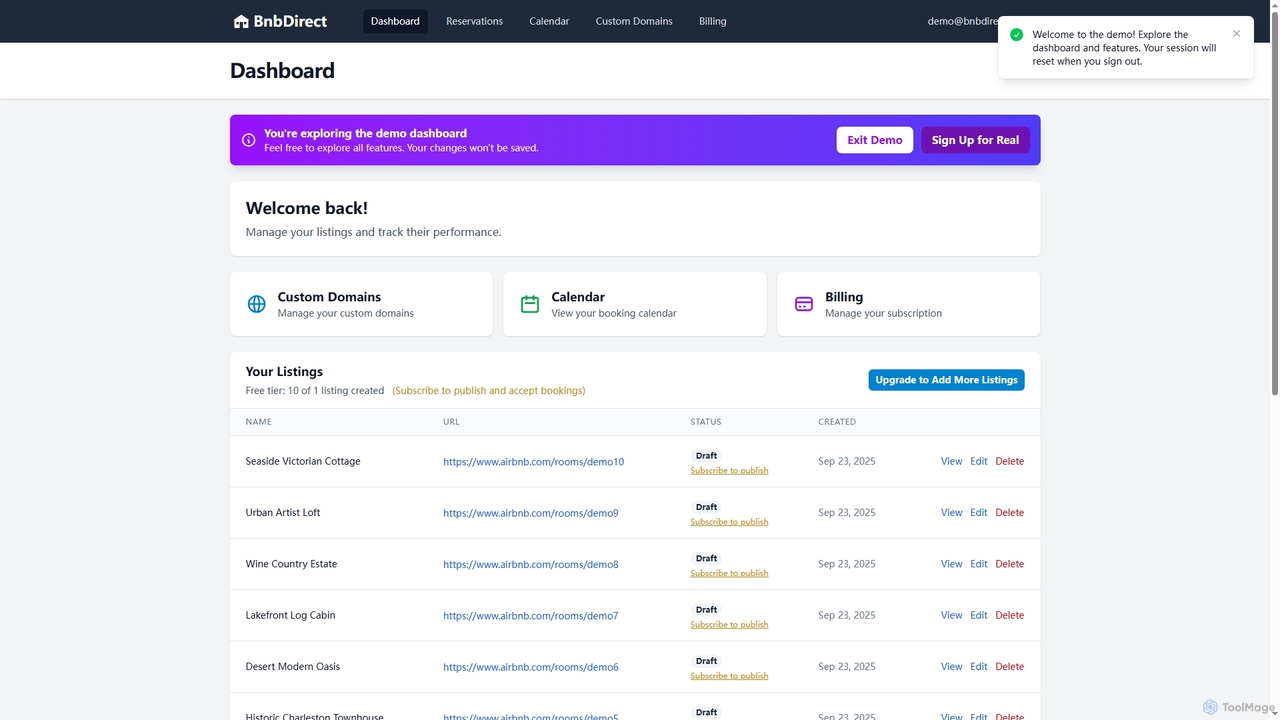1280x720 pixels.
Task: Click Sign Up for Real button
Action: [x=975, y=140]
